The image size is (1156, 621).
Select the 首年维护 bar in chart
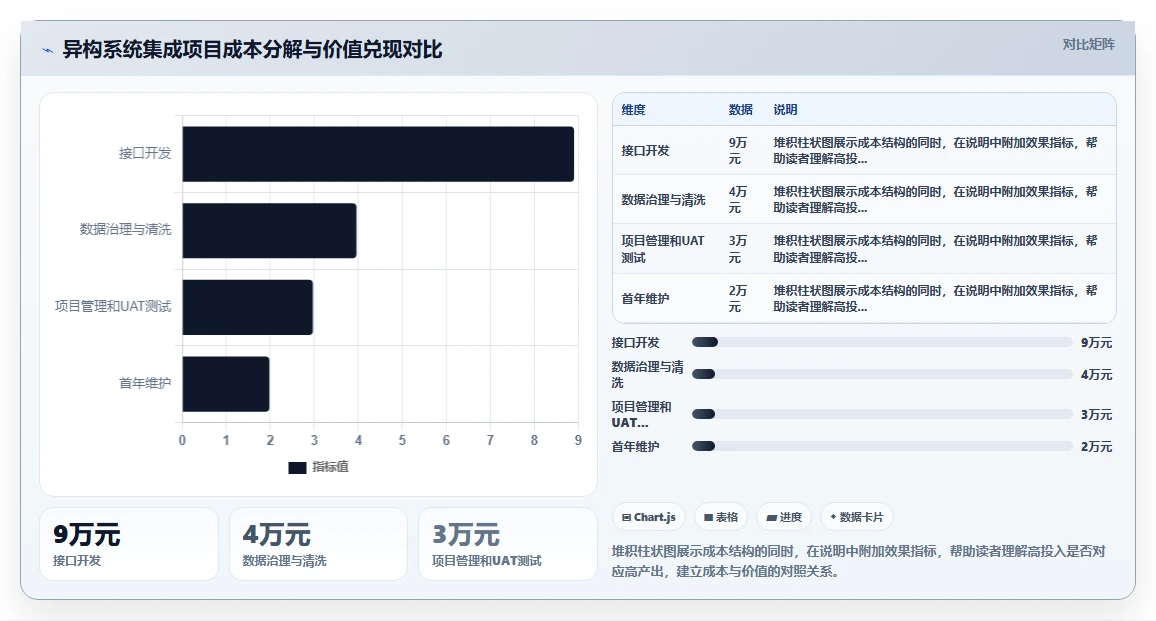click(x=226, y=384)
